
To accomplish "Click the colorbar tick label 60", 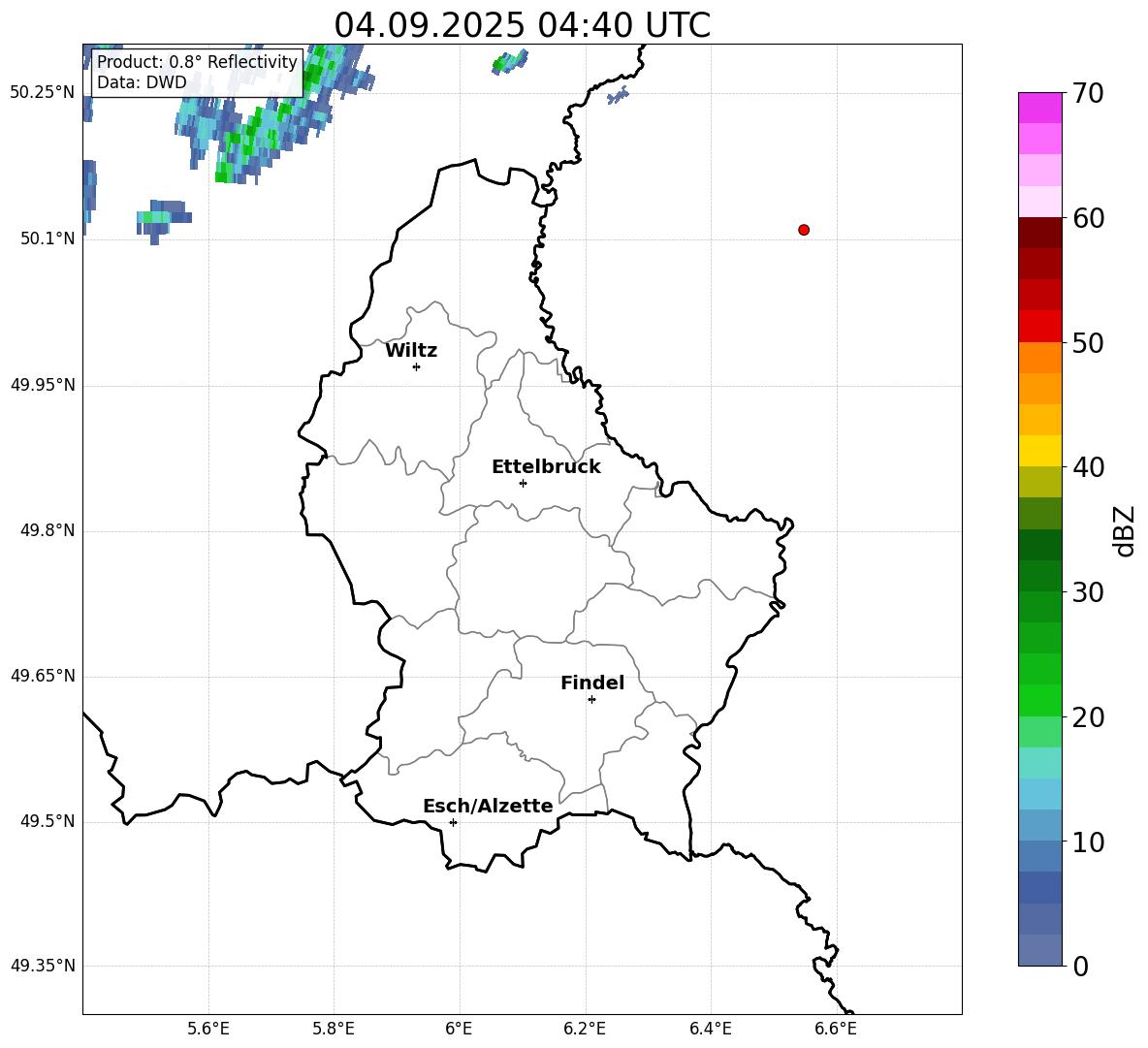I will pos(1088,218).
